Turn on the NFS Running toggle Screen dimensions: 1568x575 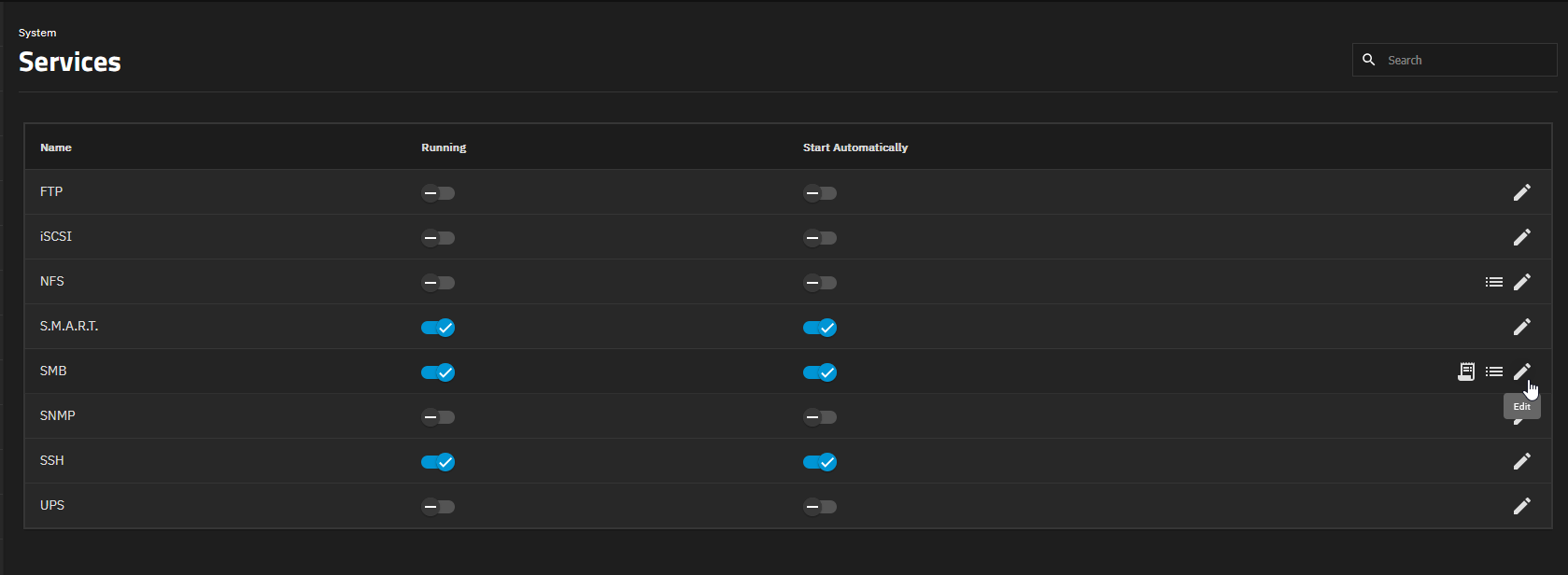[x=437, y=283]
